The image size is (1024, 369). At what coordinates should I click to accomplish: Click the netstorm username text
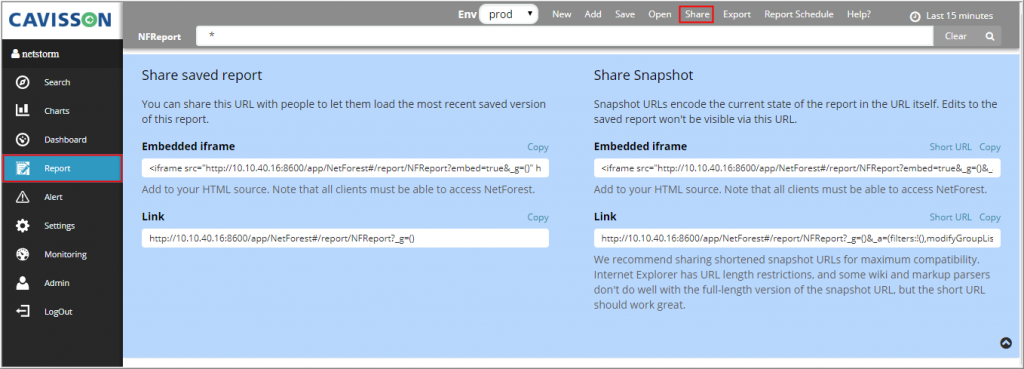click(40, 54)
